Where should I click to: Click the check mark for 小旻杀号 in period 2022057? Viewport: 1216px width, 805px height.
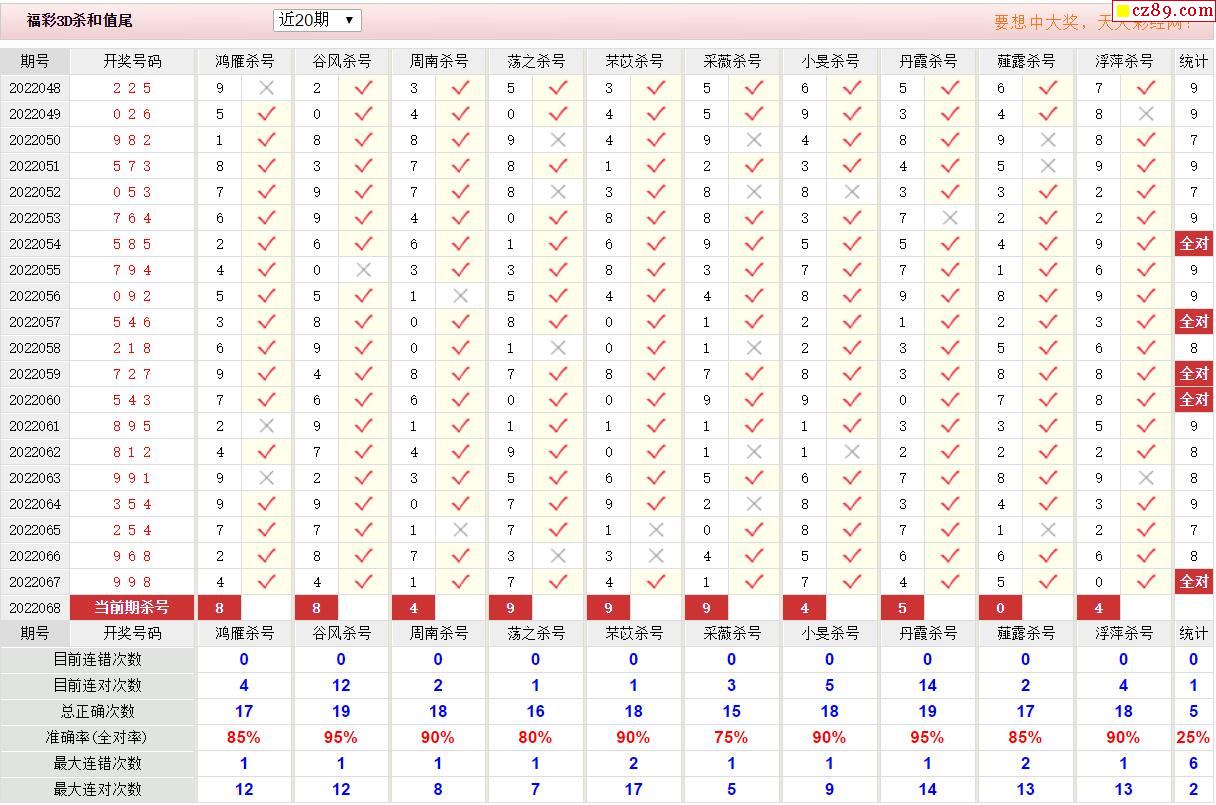click(852, 322)
